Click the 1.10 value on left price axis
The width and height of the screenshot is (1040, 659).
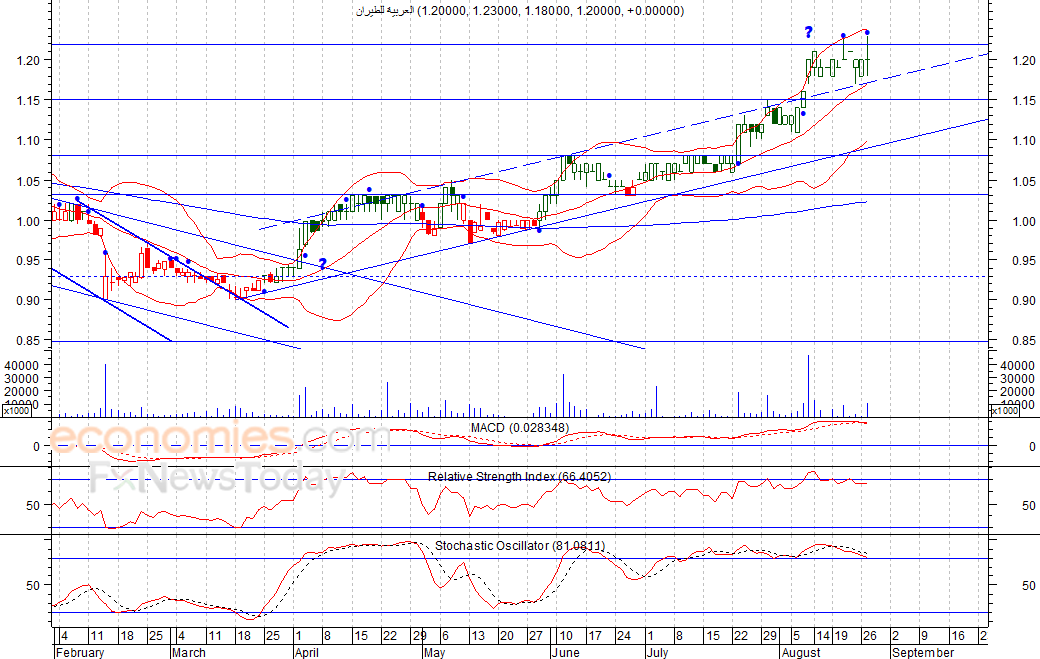coord(28,141)
